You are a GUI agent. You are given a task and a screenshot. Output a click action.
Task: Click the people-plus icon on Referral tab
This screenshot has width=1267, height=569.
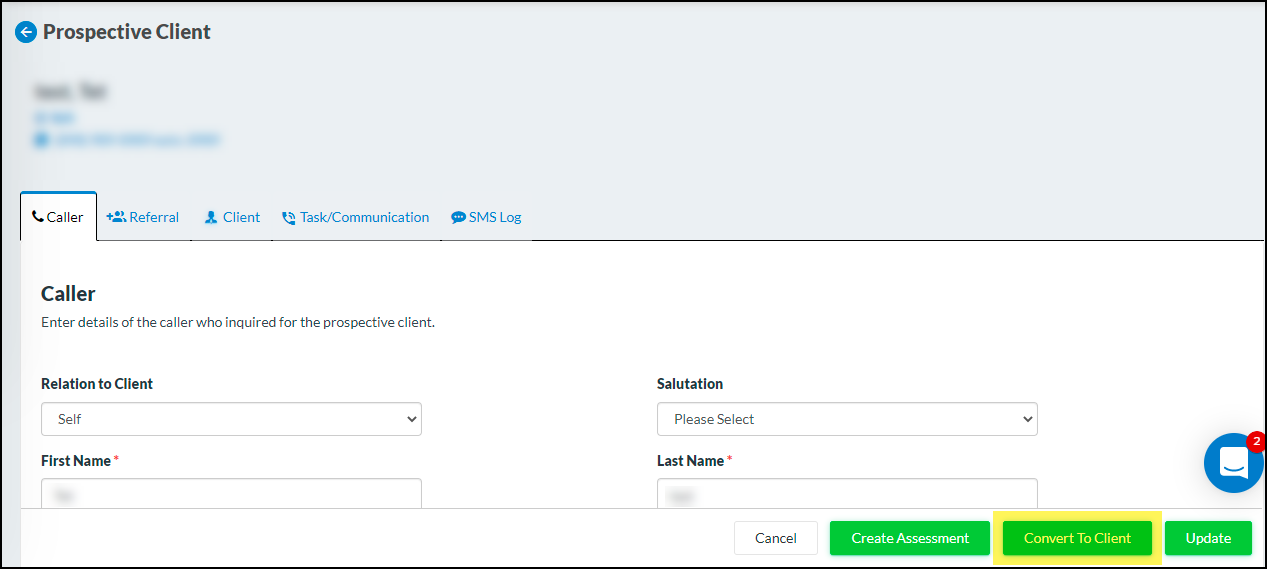[116, 217]
